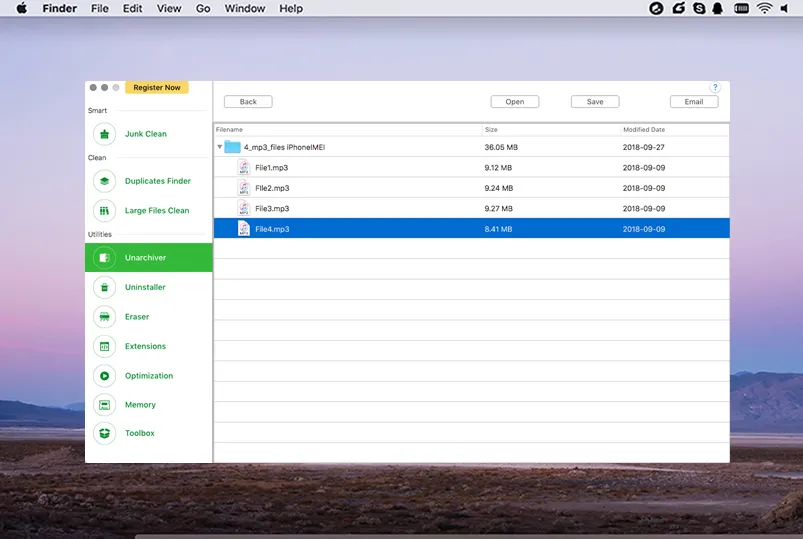Click the Wi-Fi icon in menu bar

click(764, 9)
